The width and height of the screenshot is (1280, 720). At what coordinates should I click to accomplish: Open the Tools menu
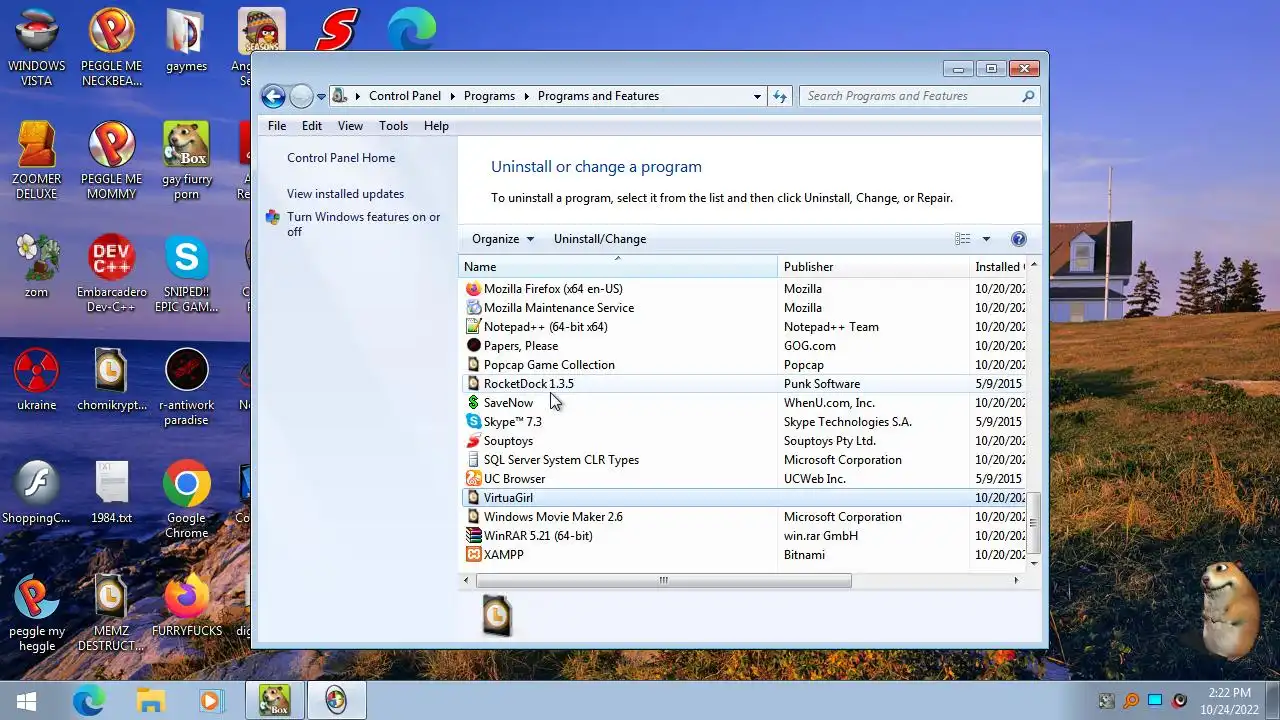393,126
